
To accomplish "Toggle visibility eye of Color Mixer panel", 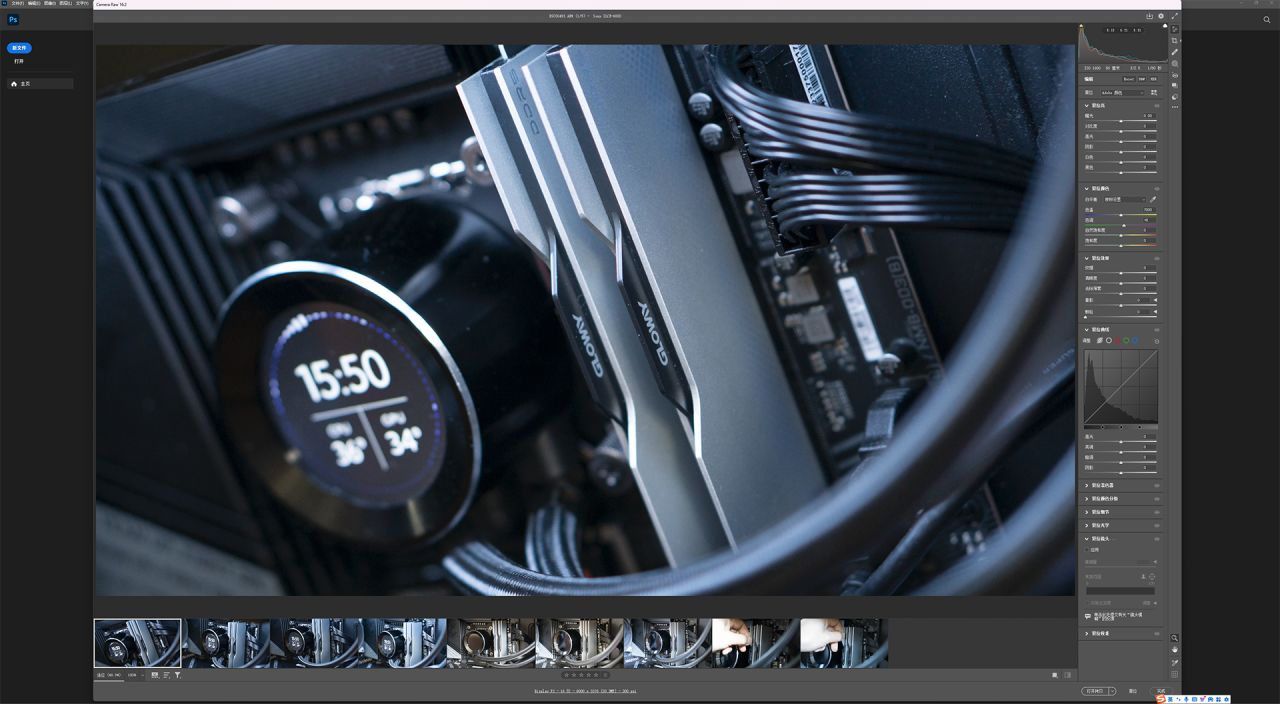I will pyautogui.click(x=1157, y=485).
